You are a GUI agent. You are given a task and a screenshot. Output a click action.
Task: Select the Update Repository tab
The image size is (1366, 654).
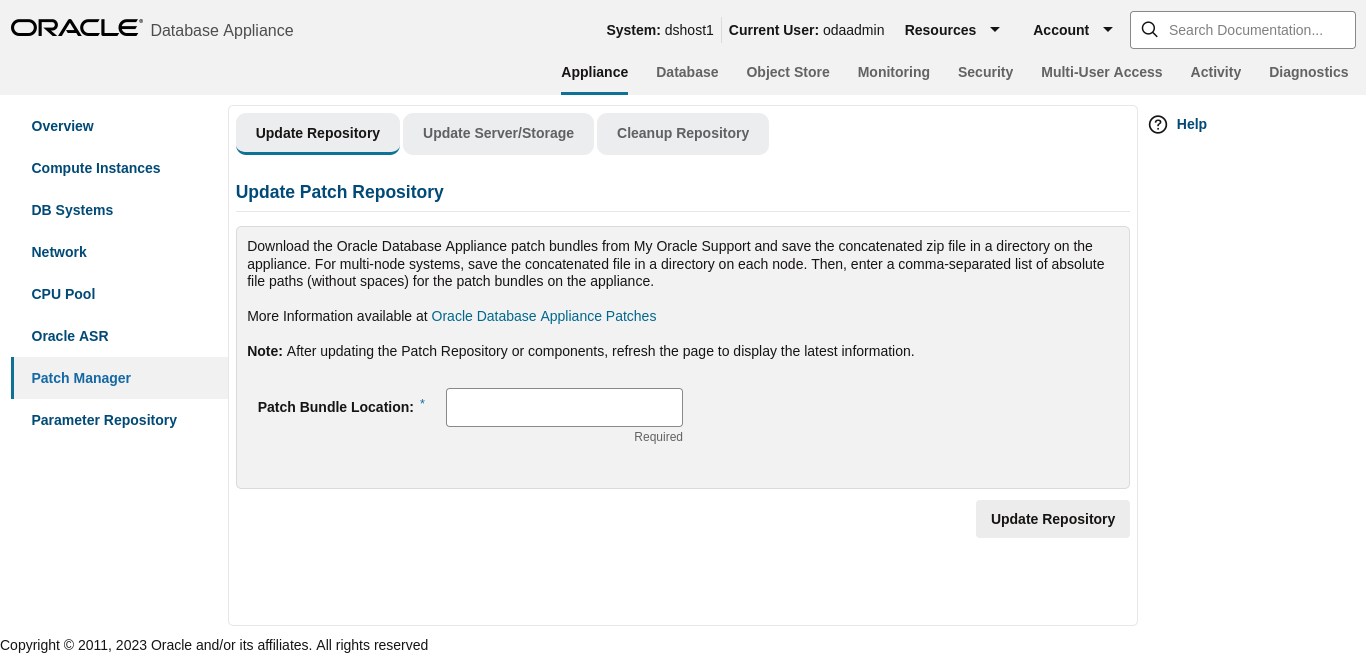(x=317, y=133)
